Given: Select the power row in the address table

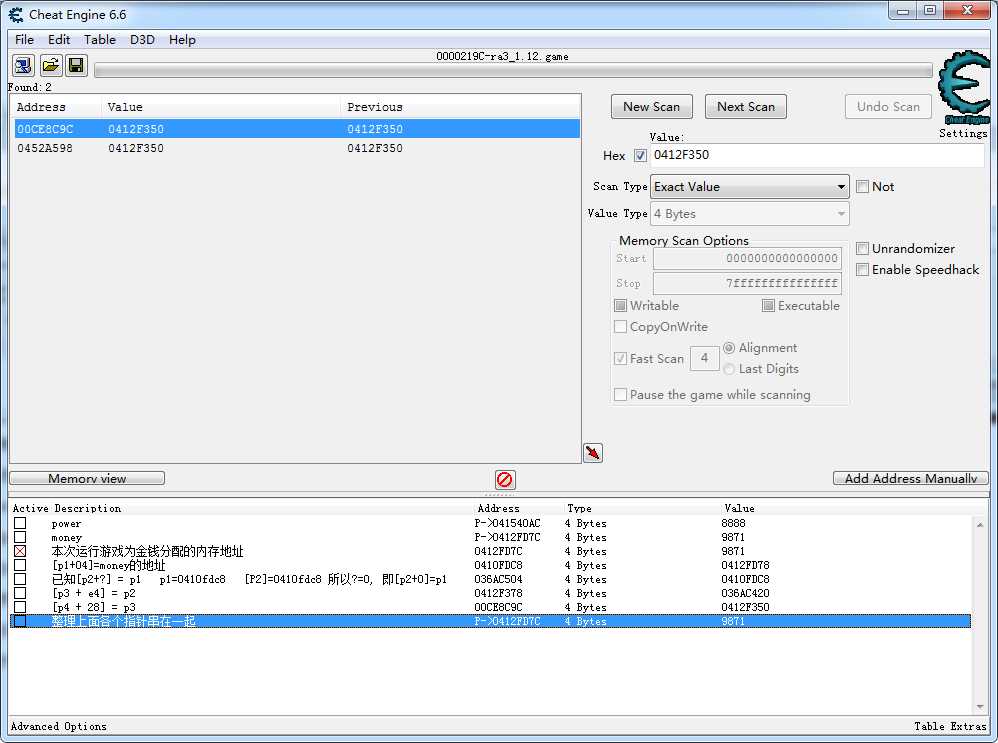Looking at the screenshot, I should click(491, 523).
